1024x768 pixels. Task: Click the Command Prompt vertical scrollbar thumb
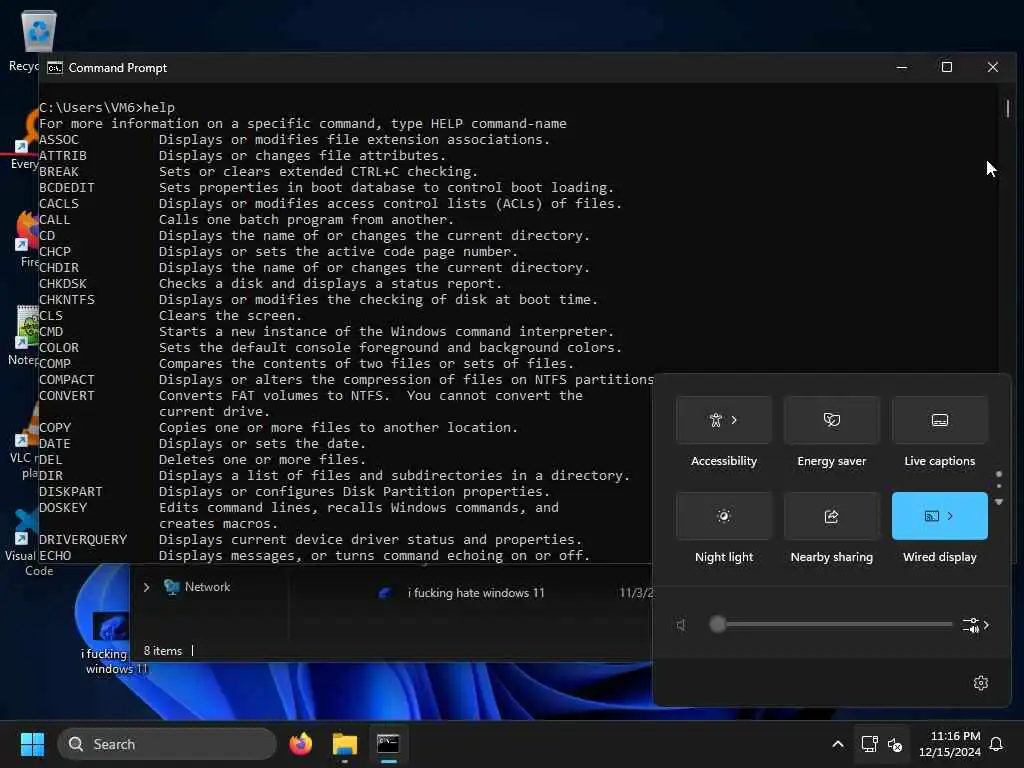coord(1008,108)
